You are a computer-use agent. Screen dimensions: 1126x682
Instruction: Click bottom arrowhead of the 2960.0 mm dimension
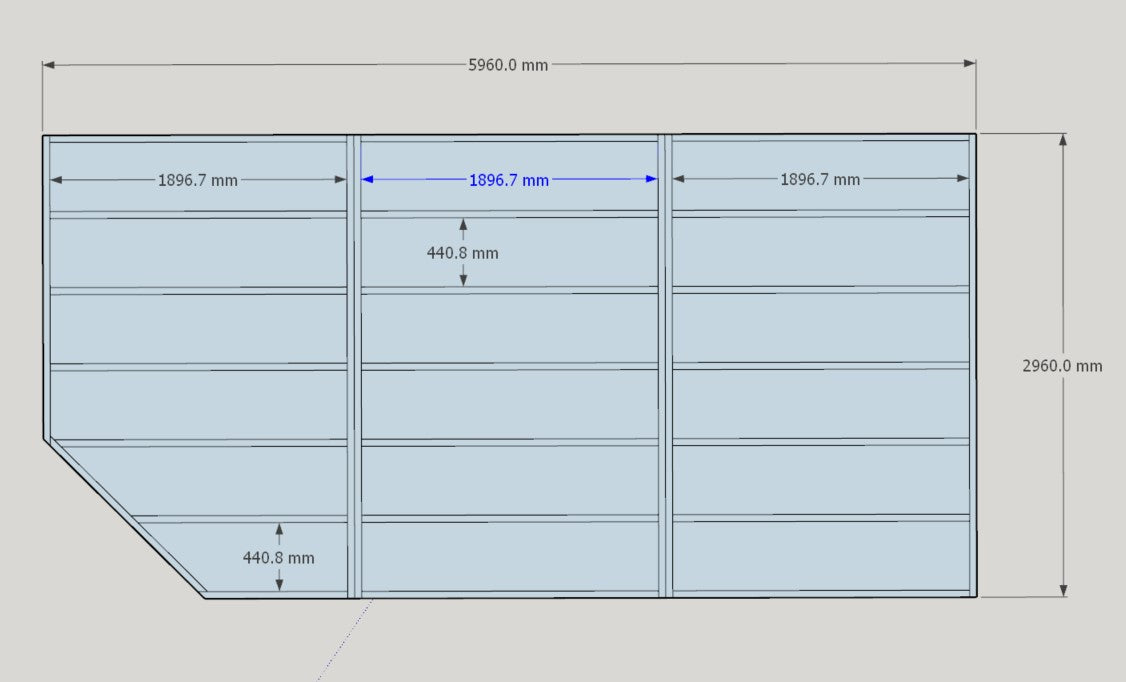coord(1063,591)
